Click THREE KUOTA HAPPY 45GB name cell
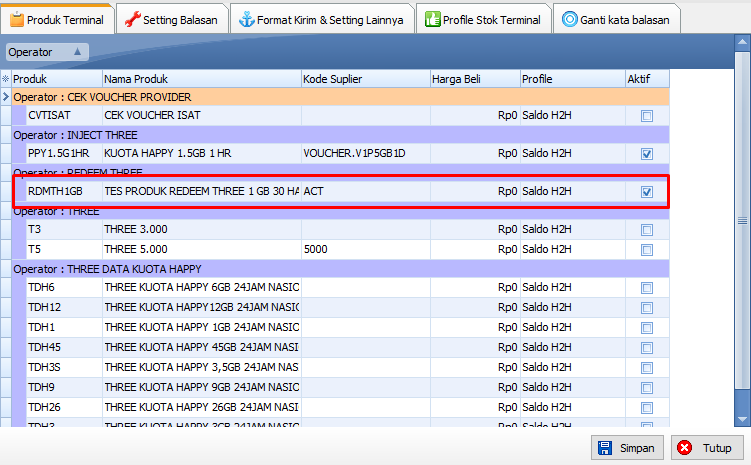The height and width of the screenshot is (465, 751). 202,347
